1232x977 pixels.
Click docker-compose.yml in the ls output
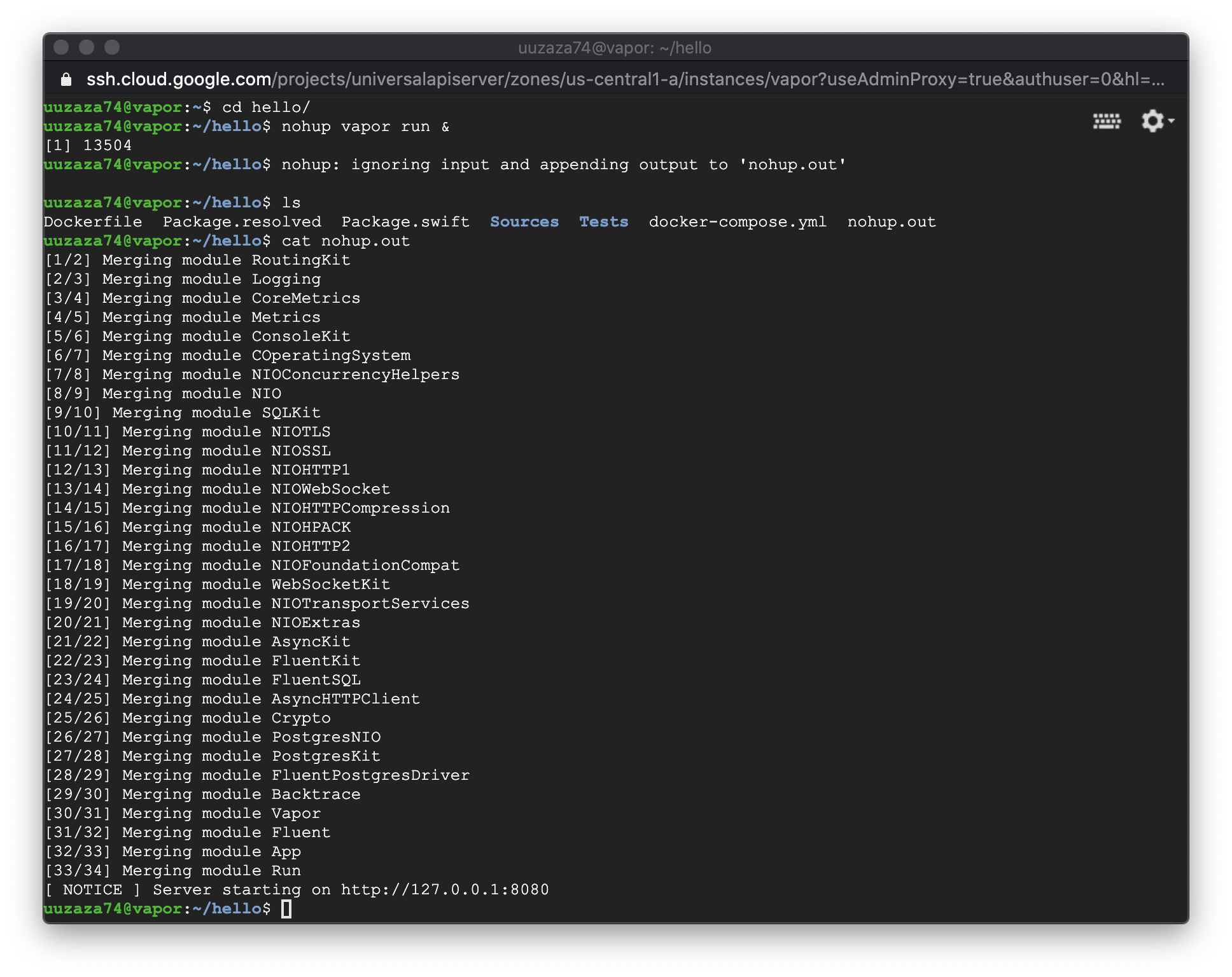[x=738, y=222]
